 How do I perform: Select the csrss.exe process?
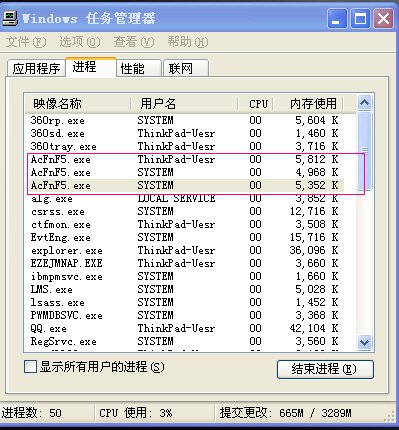pyautogui.click(x=184, y=211)
